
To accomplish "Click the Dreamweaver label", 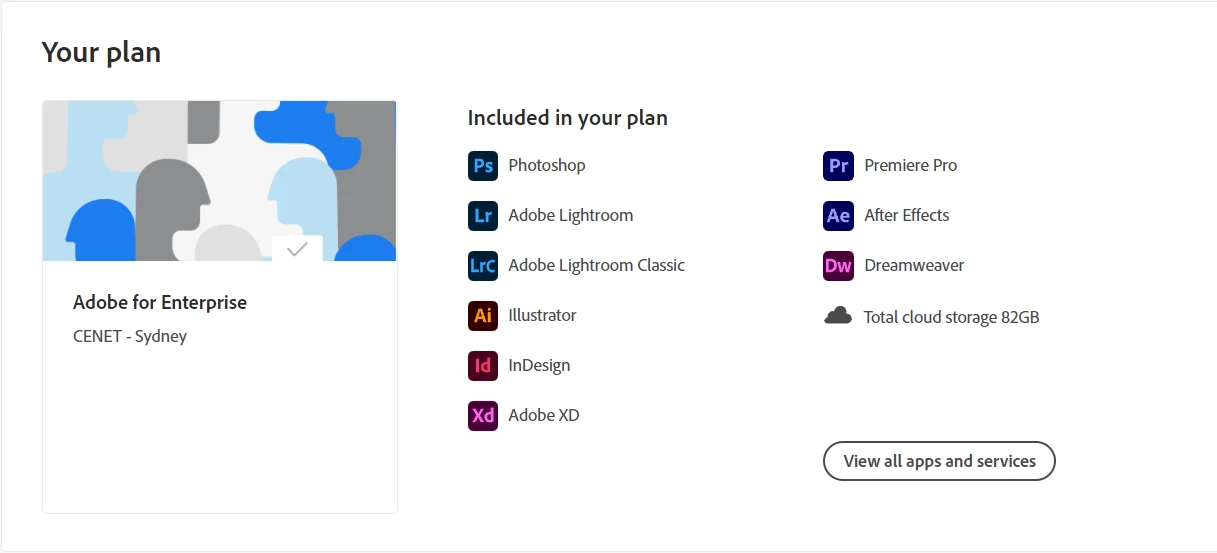I will [x=914, y=265].
